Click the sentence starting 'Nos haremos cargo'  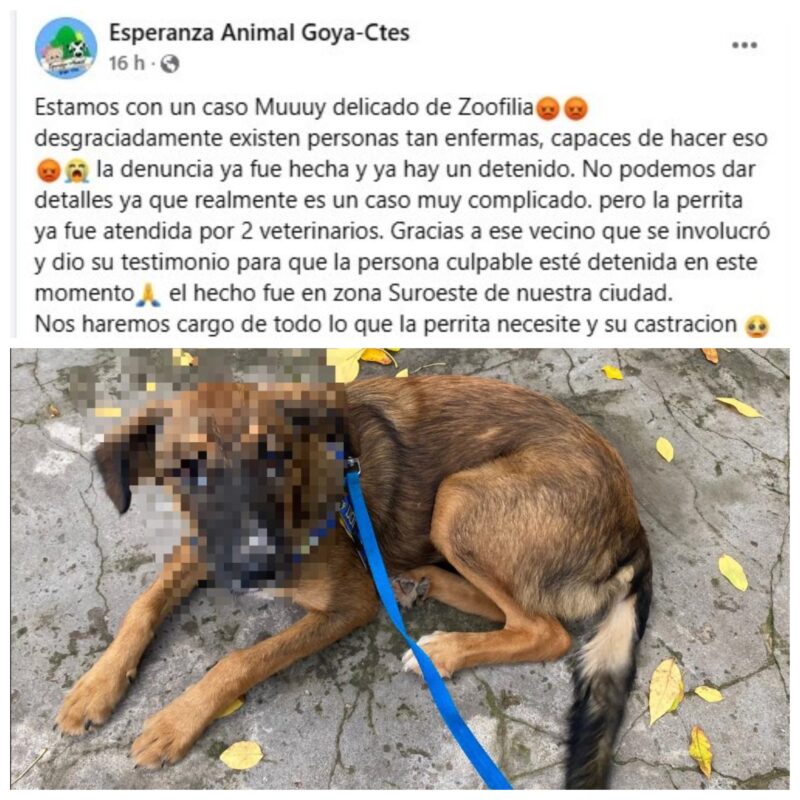[x=386, y=324]
